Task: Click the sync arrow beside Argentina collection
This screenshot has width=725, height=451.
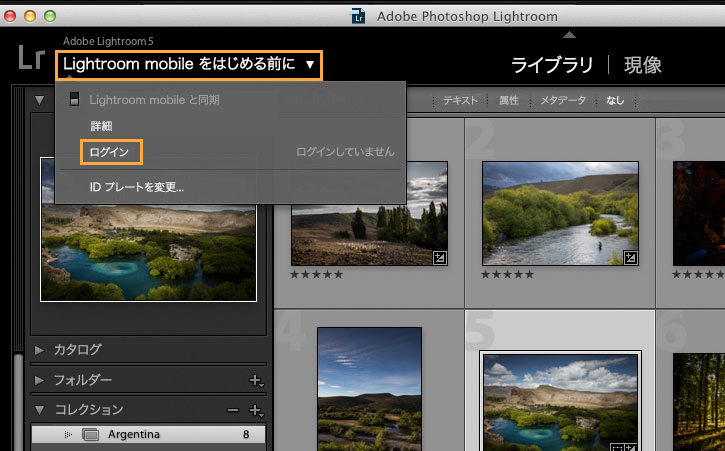Action: pos(68,434)
